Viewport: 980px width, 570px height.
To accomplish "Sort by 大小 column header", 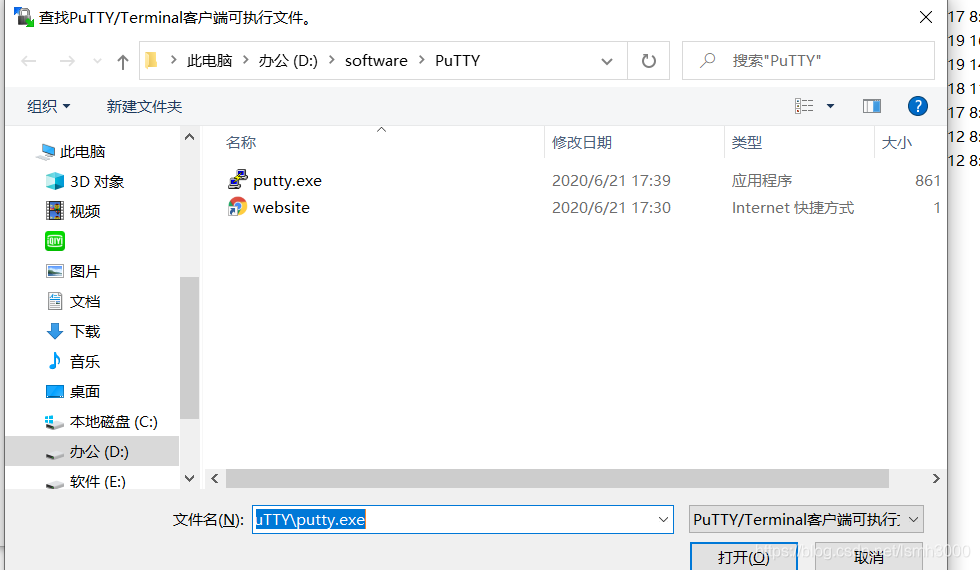I will [896, 142].
